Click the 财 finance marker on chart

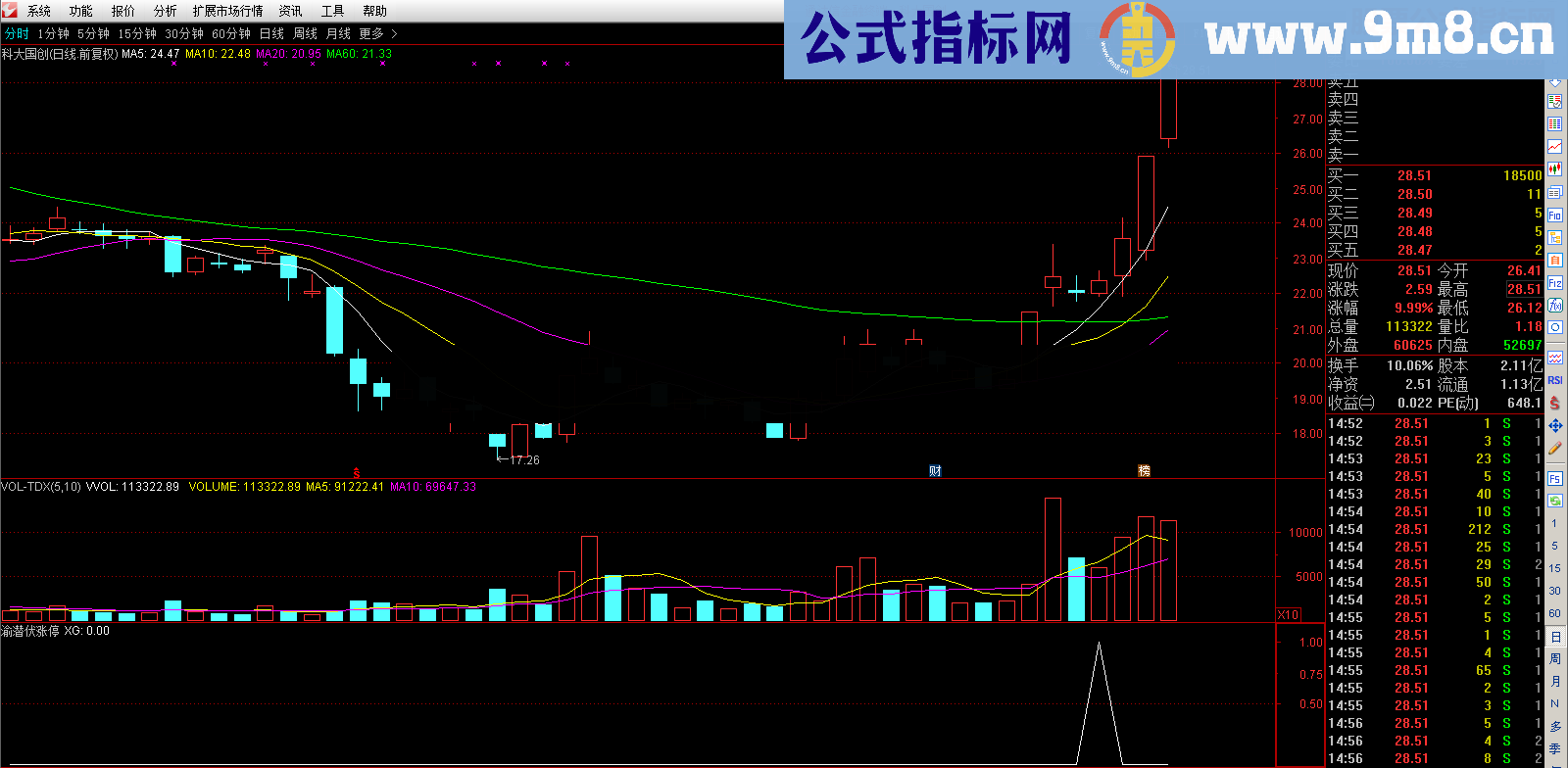click(935, 471)
